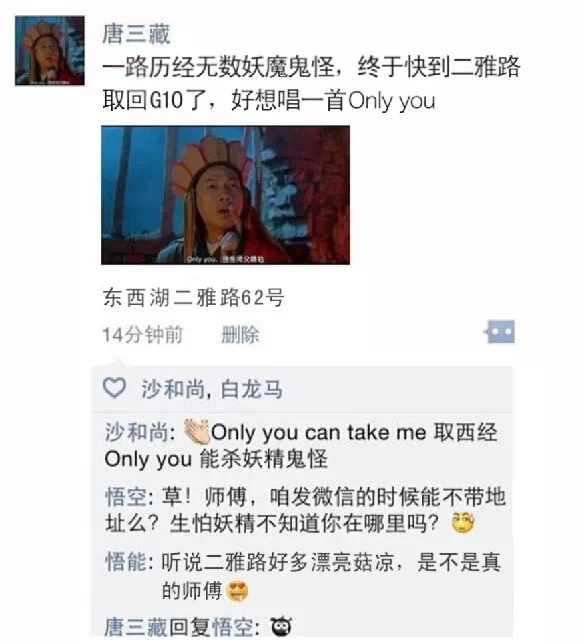View the posted Only you photo
Viewport: 578px width, 644px height.
(226, 195)
